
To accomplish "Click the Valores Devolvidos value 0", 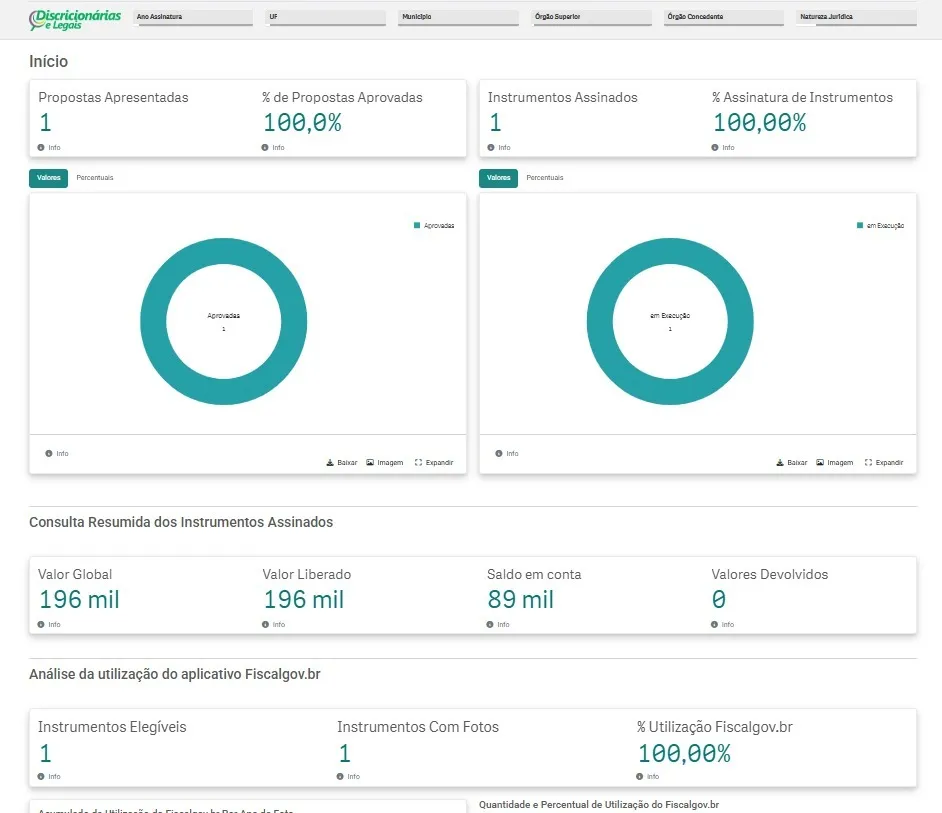I will [x=719, y=600].
